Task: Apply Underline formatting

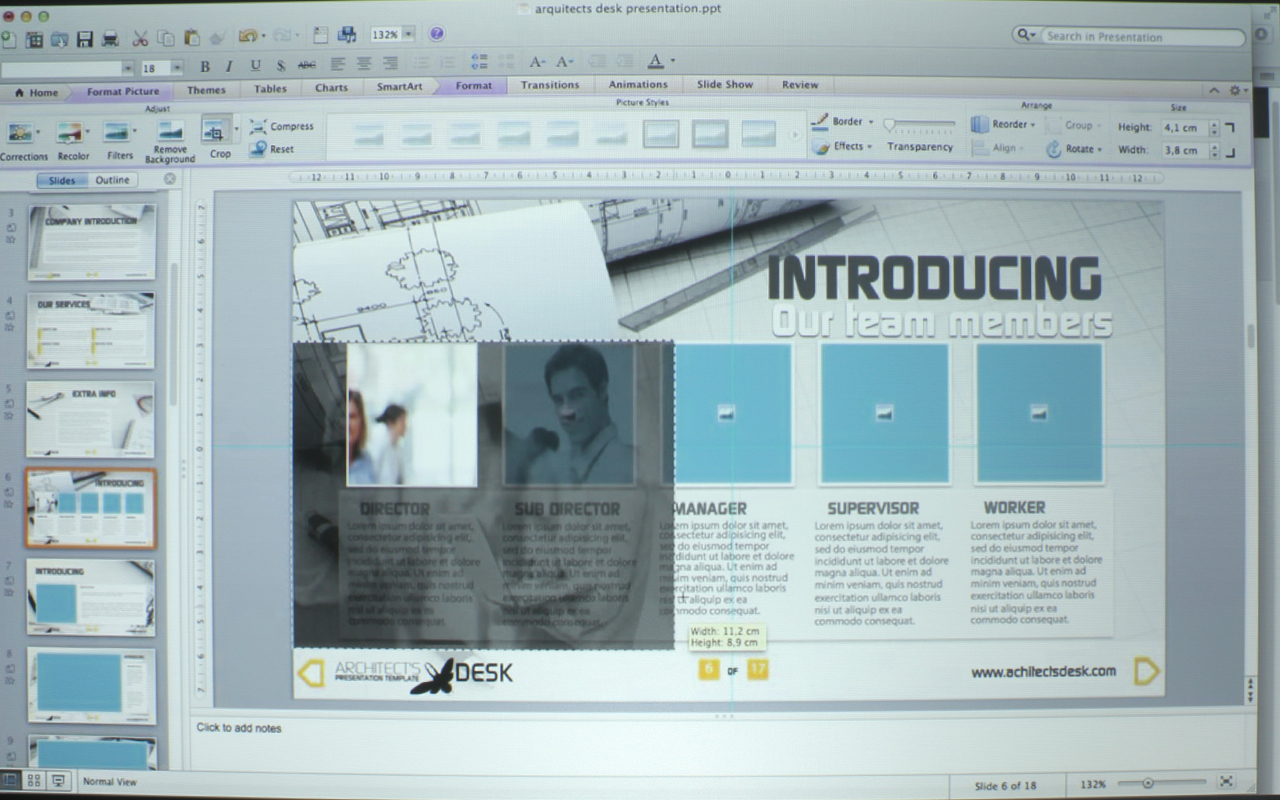Action: pyautogui.click(x=255, y=65)
